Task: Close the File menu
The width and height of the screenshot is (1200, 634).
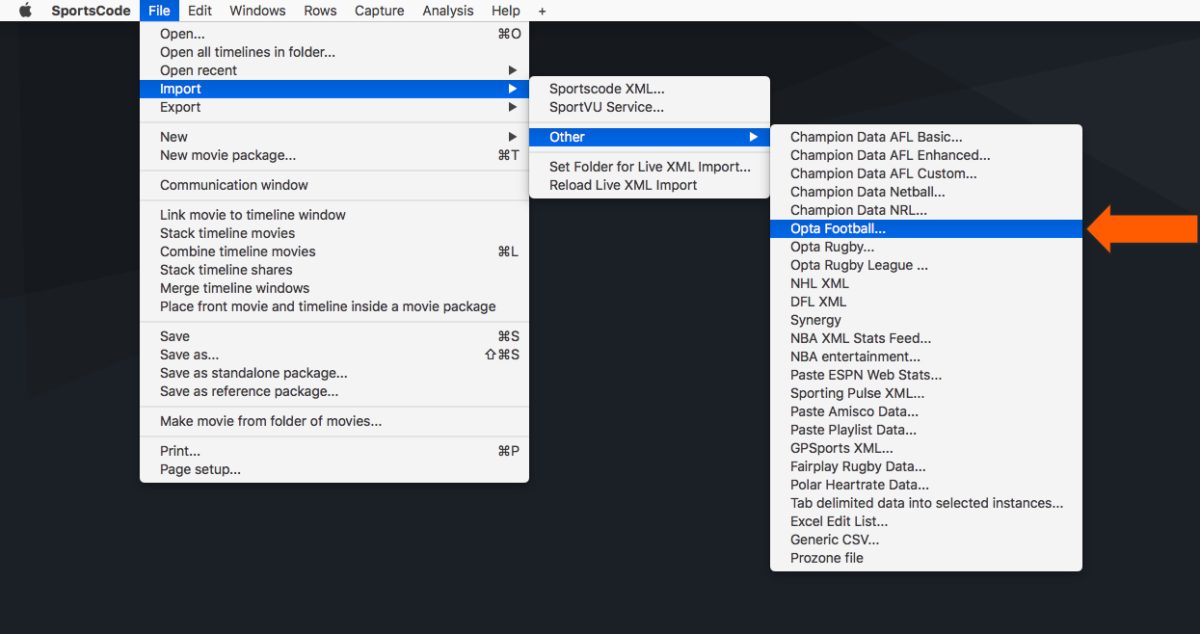Action: point(160,11)
